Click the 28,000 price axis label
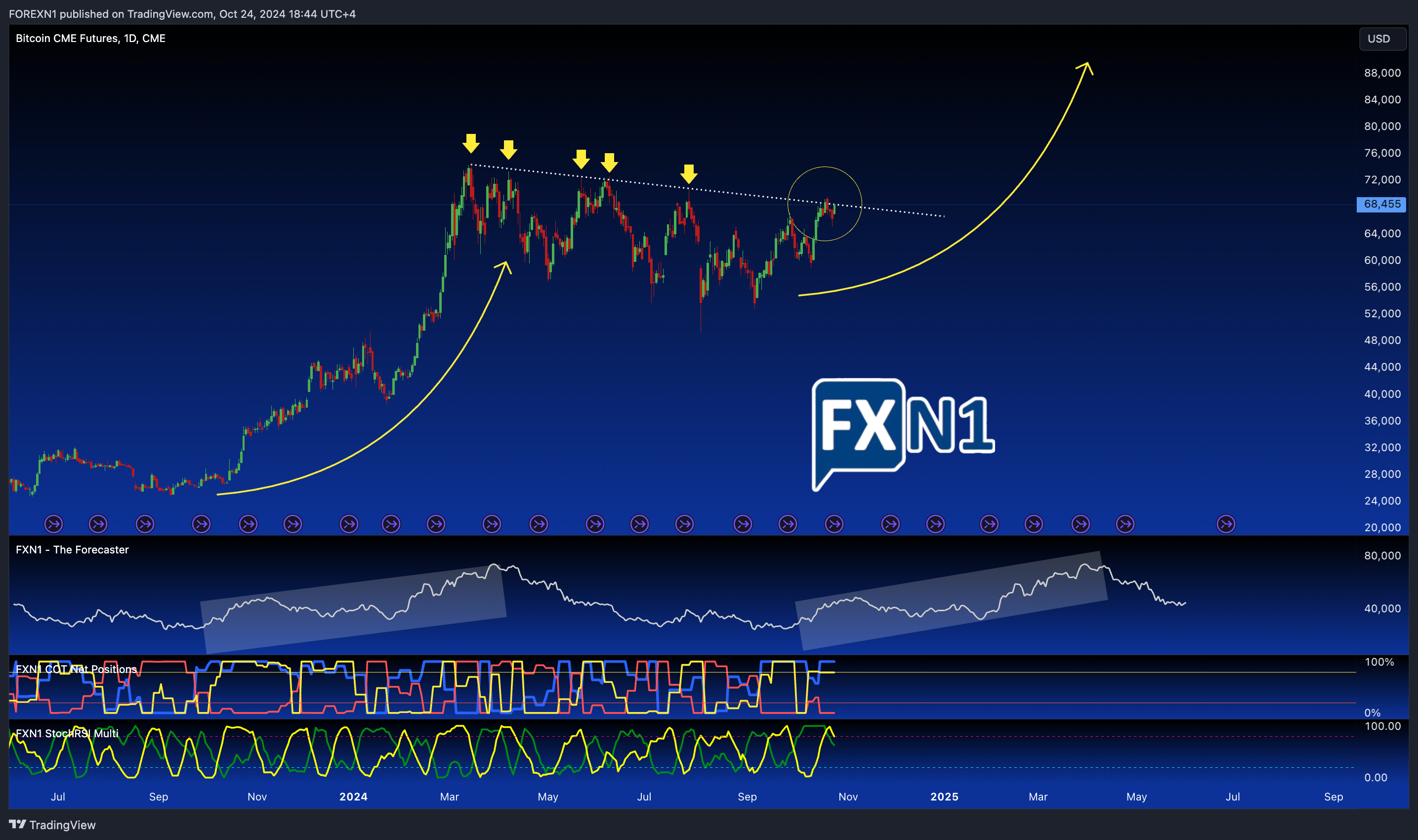1418x840 pixels. 1382,474
